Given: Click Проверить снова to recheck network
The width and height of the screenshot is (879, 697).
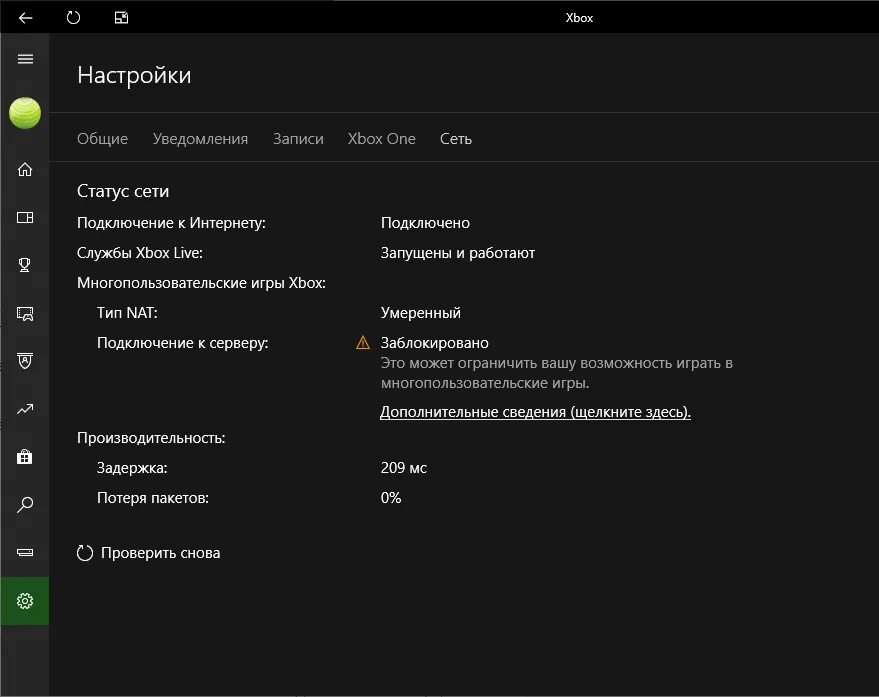Looking at the screenshot, I should click(149, 553).
